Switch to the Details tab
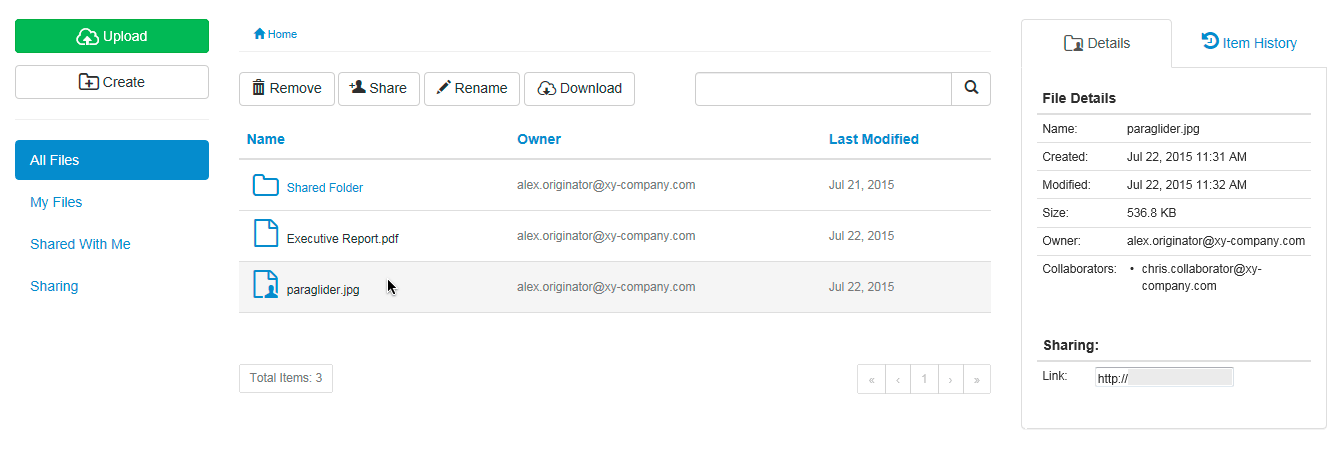The height and width of the screenshot is (454, 1342). [1096, 43]
